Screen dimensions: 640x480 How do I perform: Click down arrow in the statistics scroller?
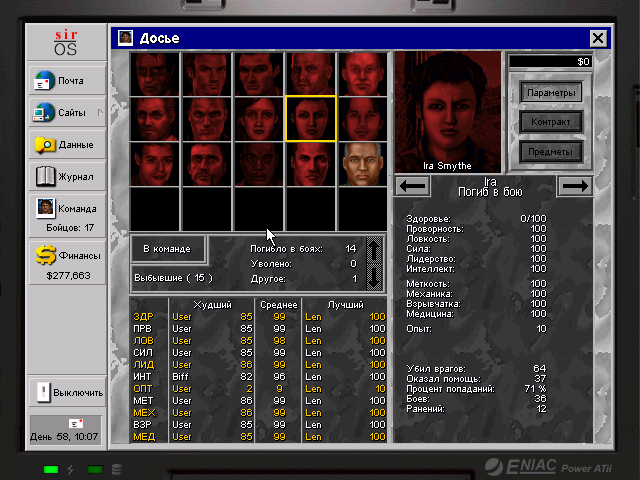coord(374,277)
